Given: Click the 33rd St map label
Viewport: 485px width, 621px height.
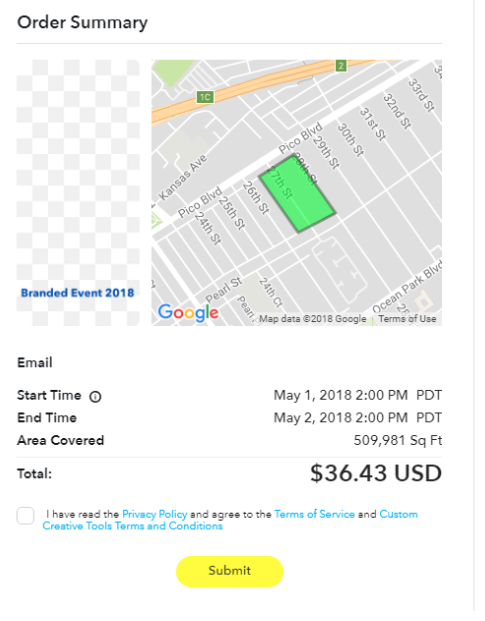Looking at the screenshot, I should pyautogui.click(x=422, y=95).
